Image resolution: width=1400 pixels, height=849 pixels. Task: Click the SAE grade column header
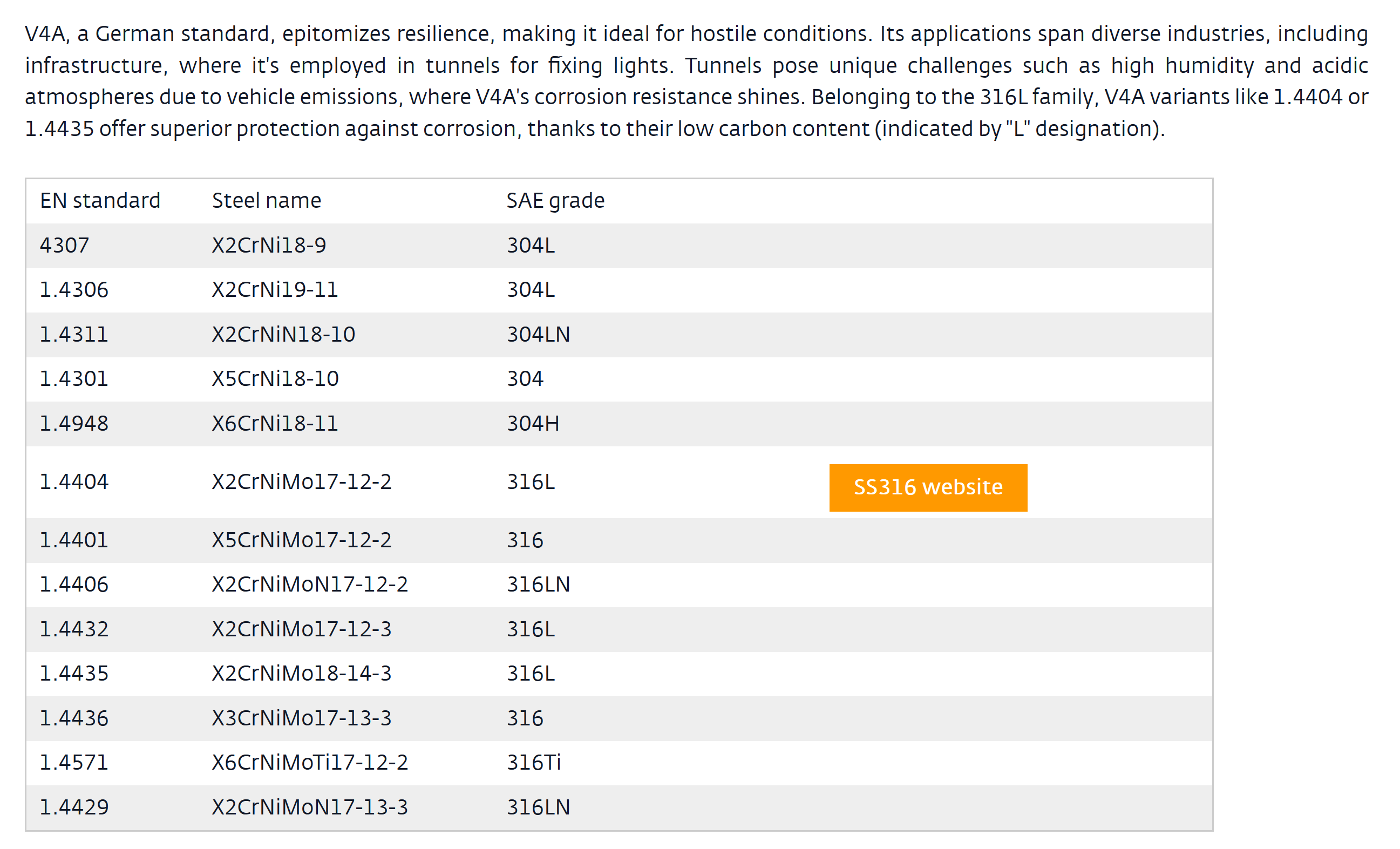(x=555, y=201)
